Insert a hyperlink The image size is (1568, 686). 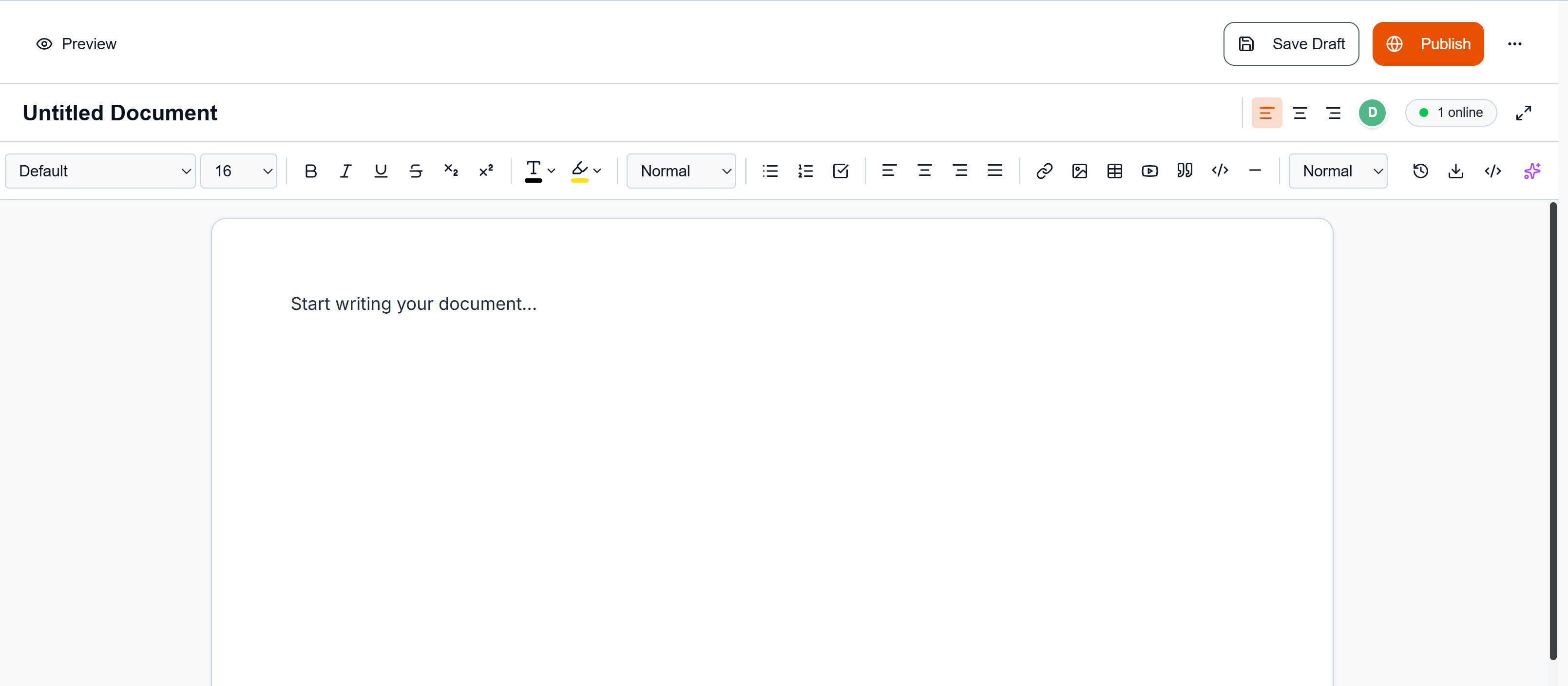point(1044,171)
